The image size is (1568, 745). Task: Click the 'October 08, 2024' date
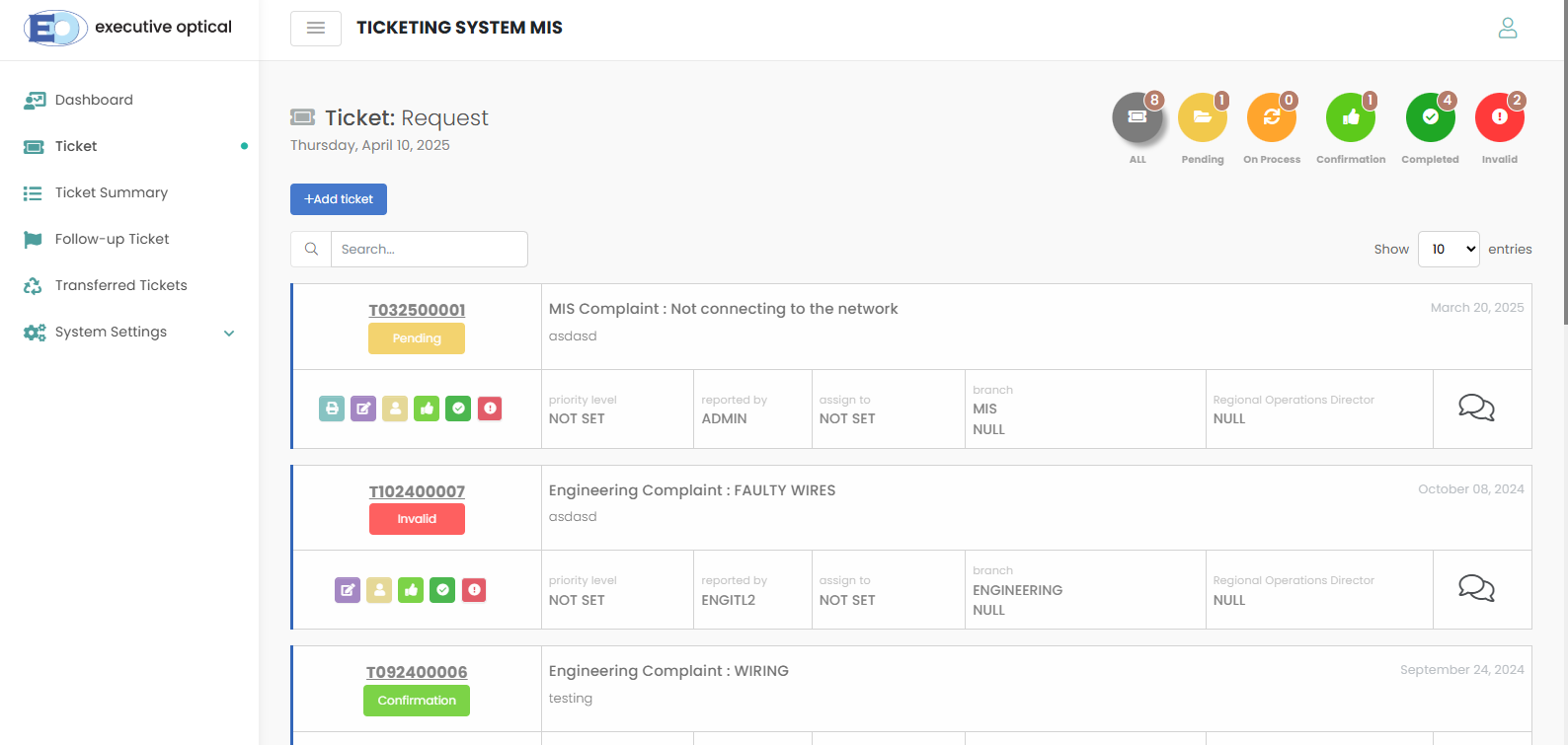click(1471, 489)
